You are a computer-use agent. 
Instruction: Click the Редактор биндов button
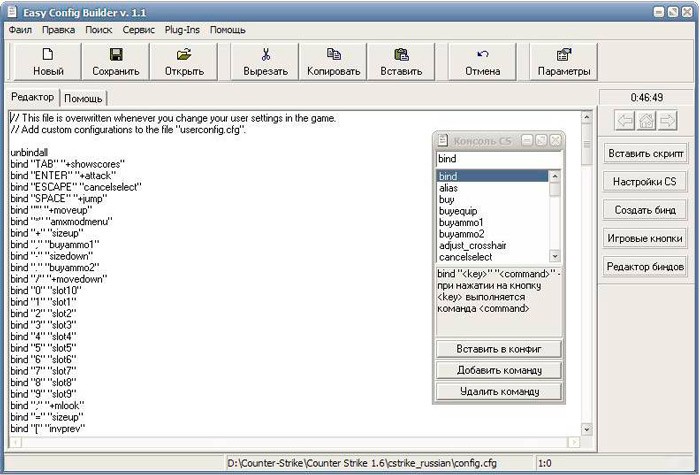tap(645, 267)
